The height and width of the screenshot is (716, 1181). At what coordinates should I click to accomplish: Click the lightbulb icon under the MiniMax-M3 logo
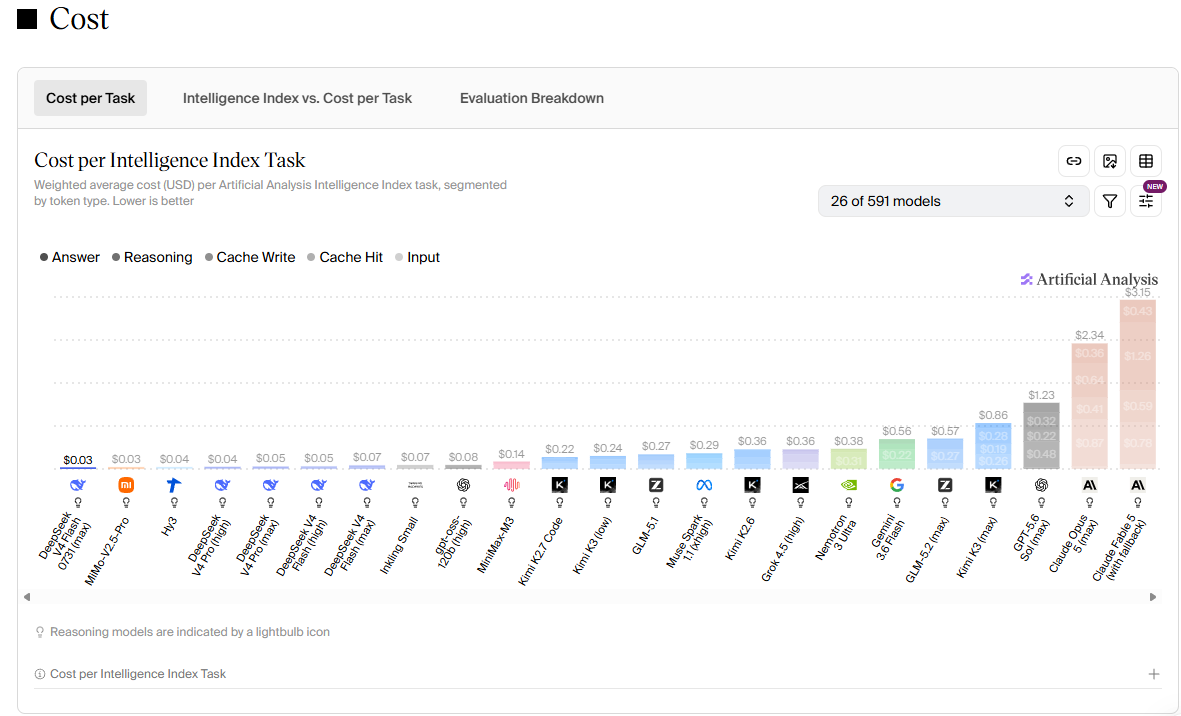click(511, 502)
